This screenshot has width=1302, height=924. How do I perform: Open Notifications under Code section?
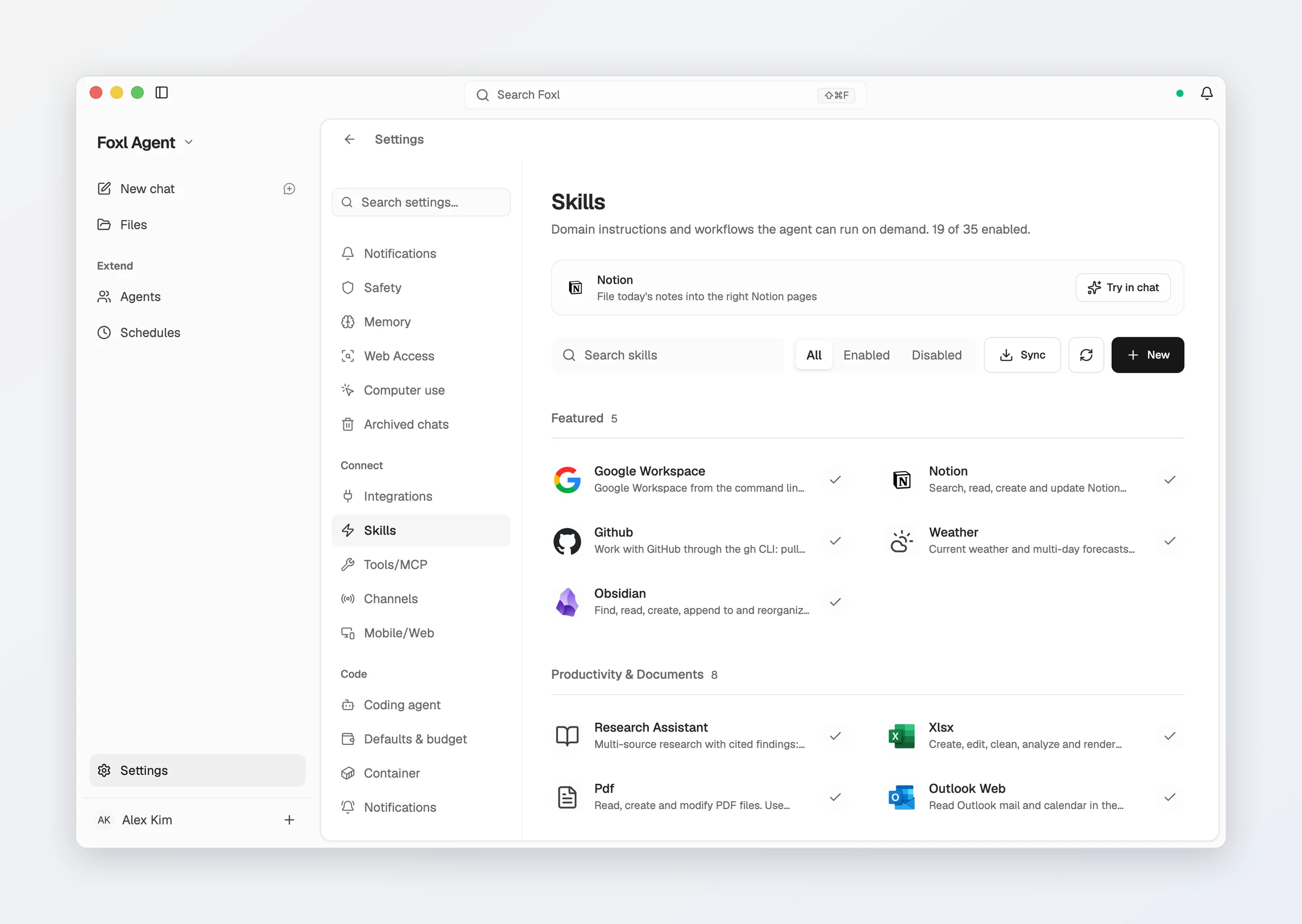pyautogui.click(x=420, y=807)
